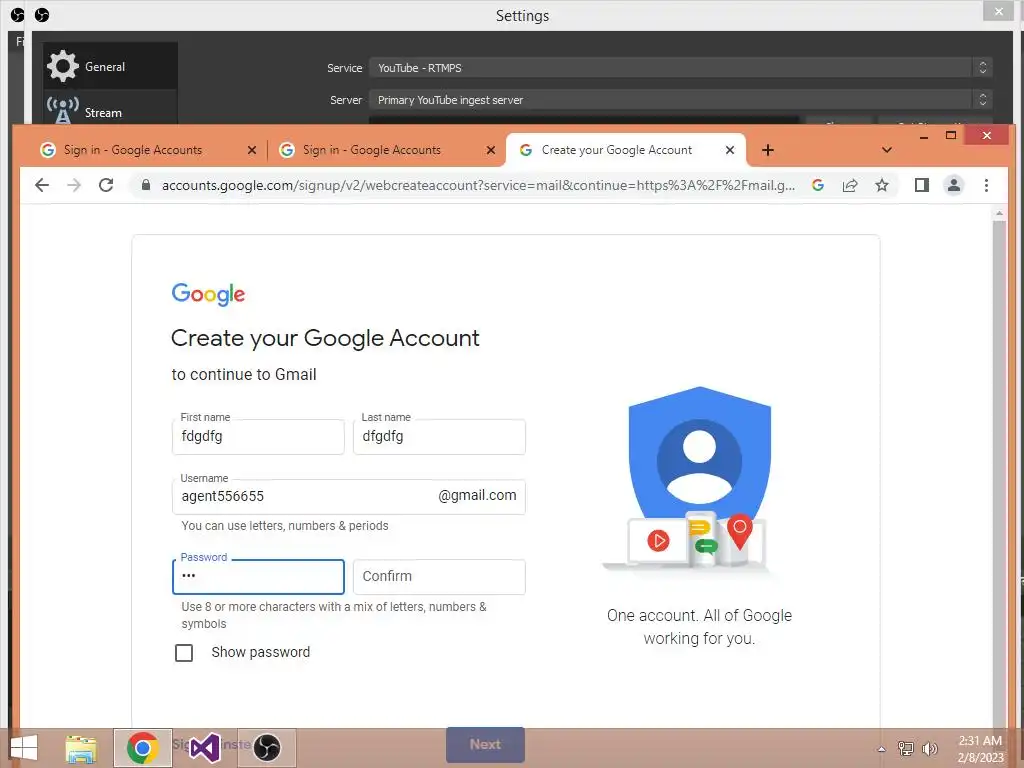Open a new Chrome tab

tap(768, 150)
